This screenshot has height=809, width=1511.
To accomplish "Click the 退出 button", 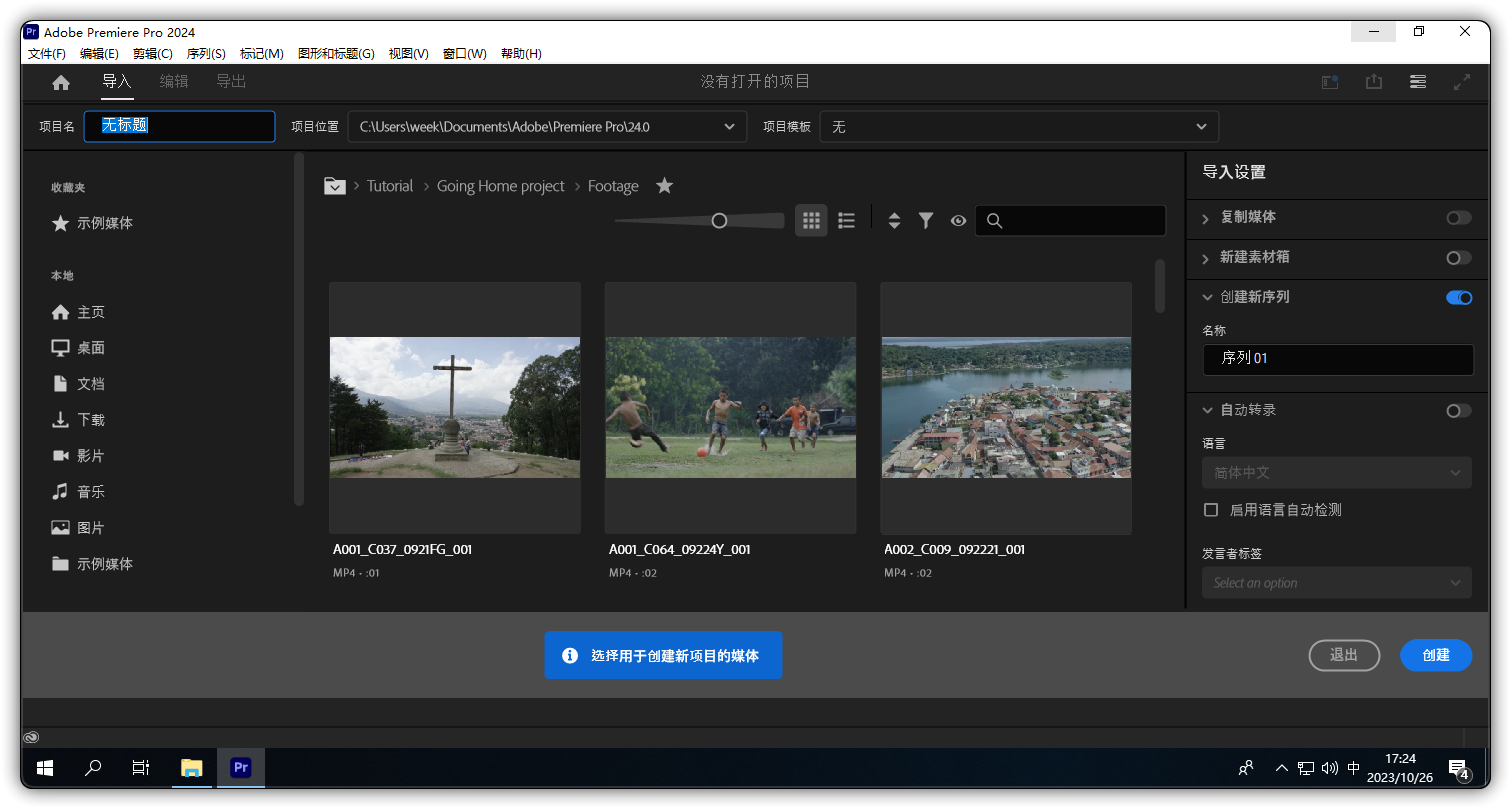I will click(1344, 655).
